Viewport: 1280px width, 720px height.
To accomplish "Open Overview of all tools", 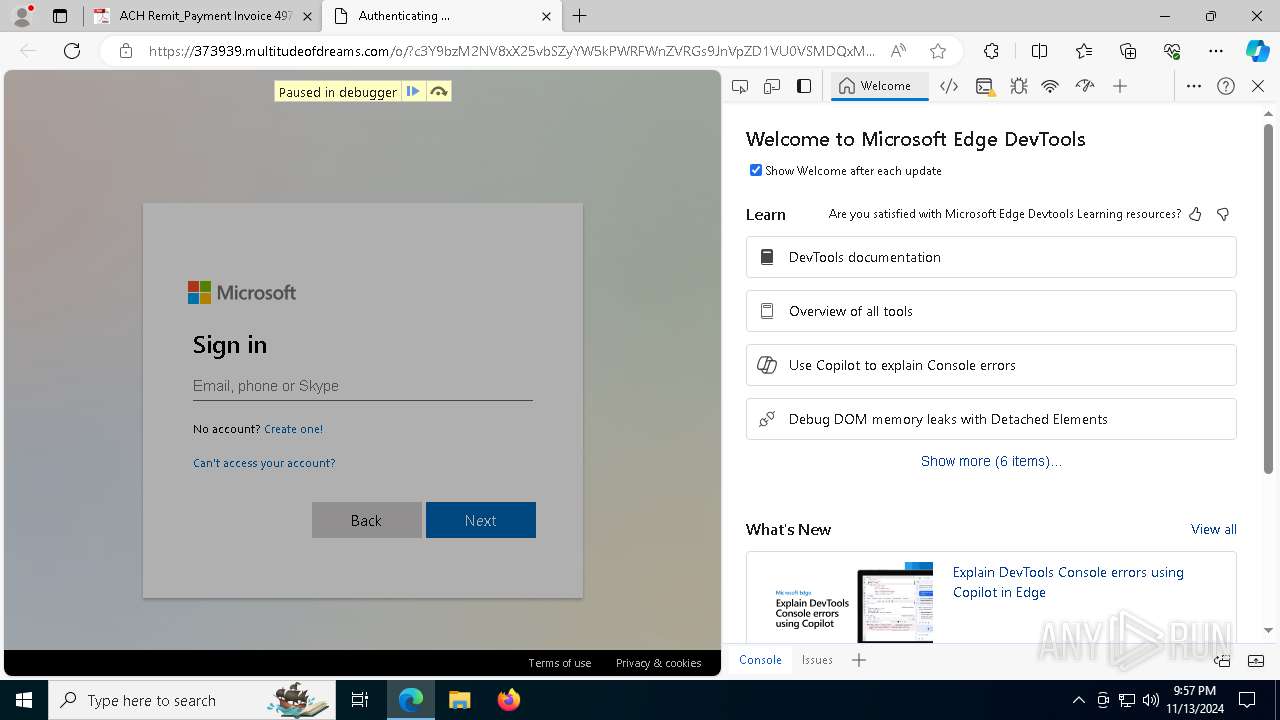I will pyautogui.click(x=991, y=311).
